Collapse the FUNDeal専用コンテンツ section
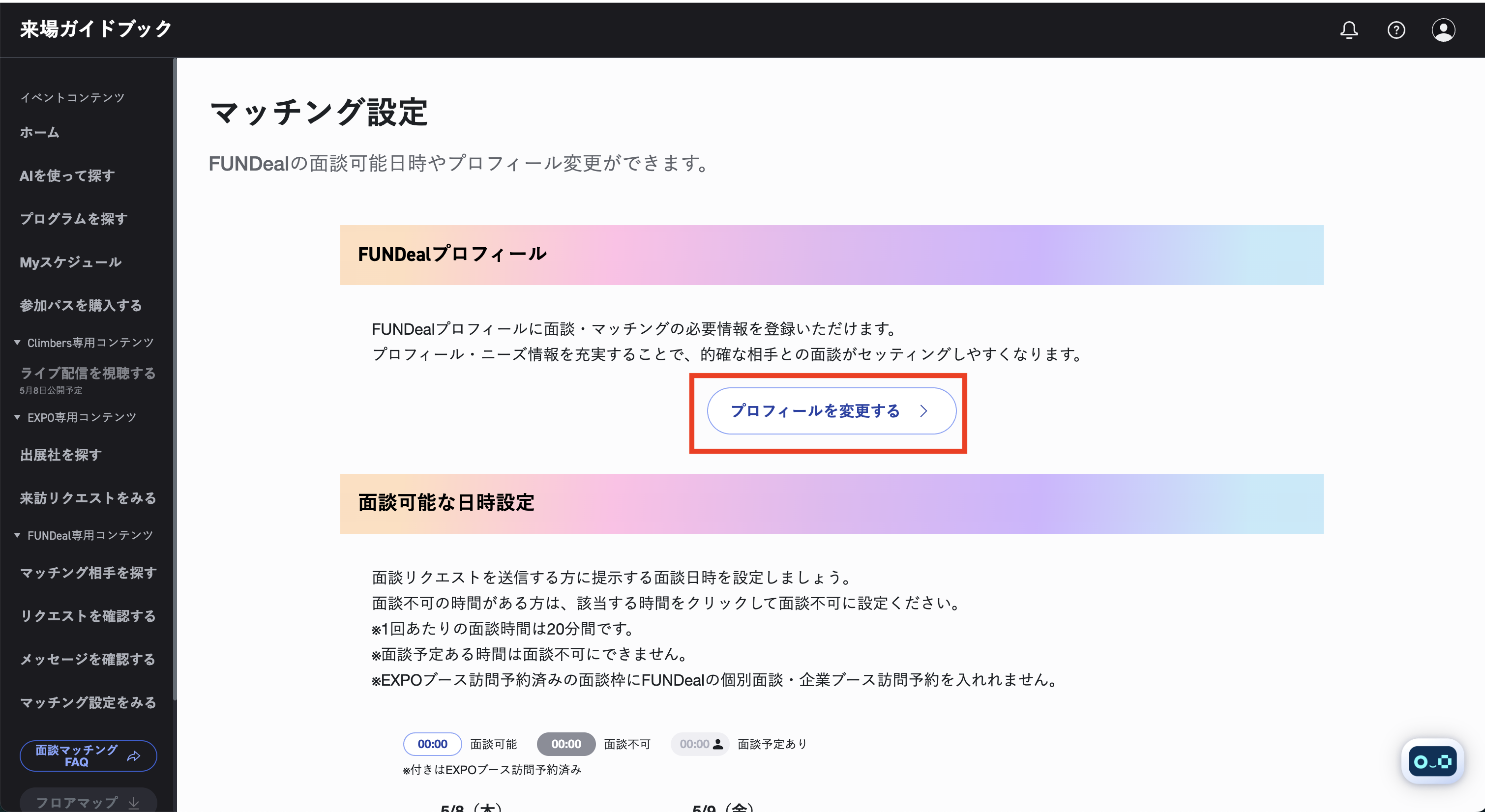Screen dimensions: 1485x812 pyautogui.click(x=84, y=535)
